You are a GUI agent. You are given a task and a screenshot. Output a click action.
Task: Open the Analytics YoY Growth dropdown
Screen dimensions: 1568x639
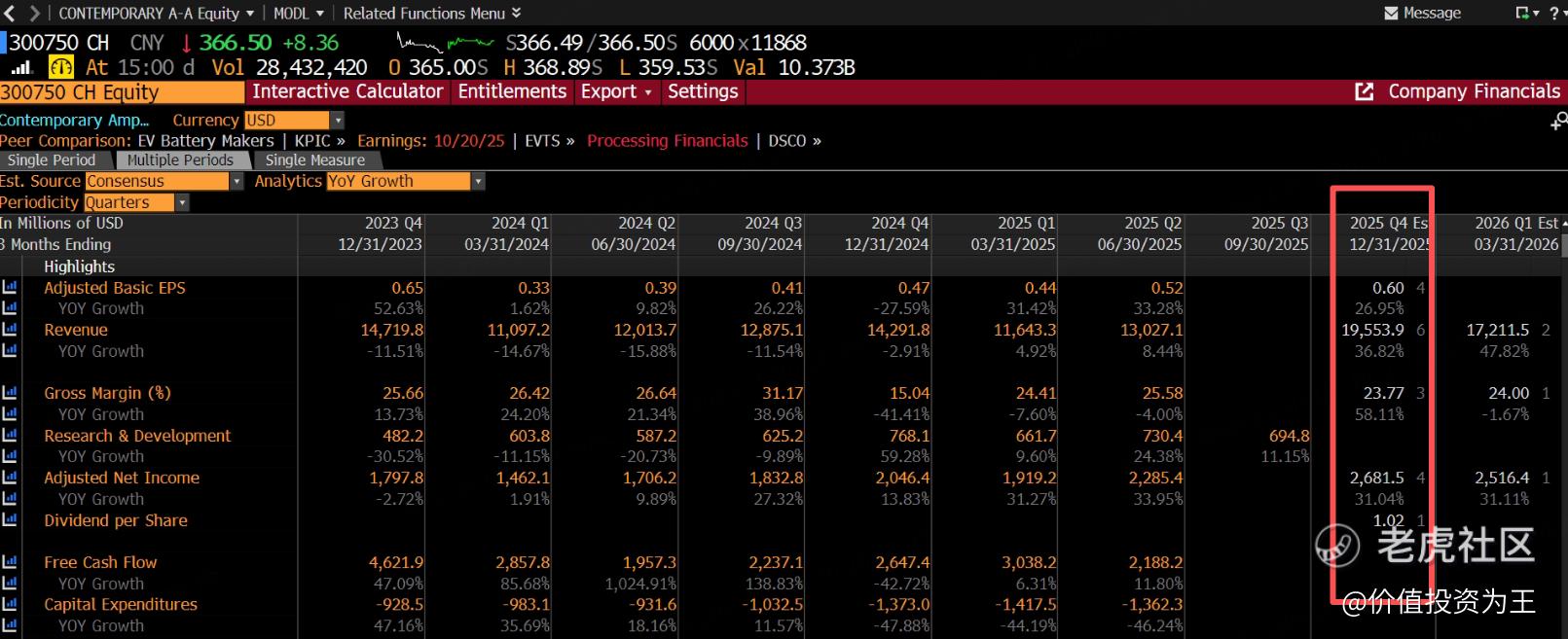(477, 182)
